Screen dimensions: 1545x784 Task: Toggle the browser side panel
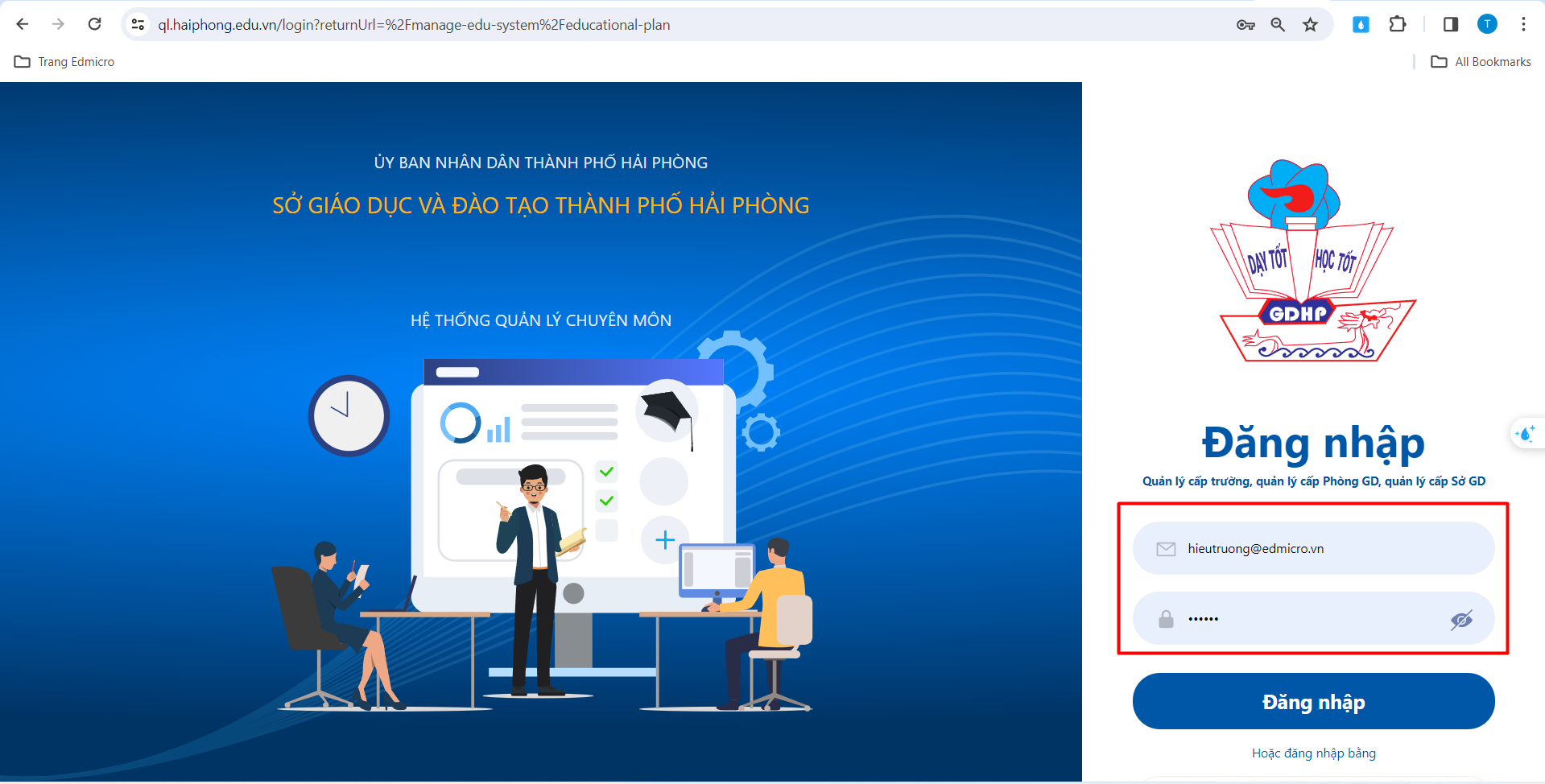tap(1451, 24)
